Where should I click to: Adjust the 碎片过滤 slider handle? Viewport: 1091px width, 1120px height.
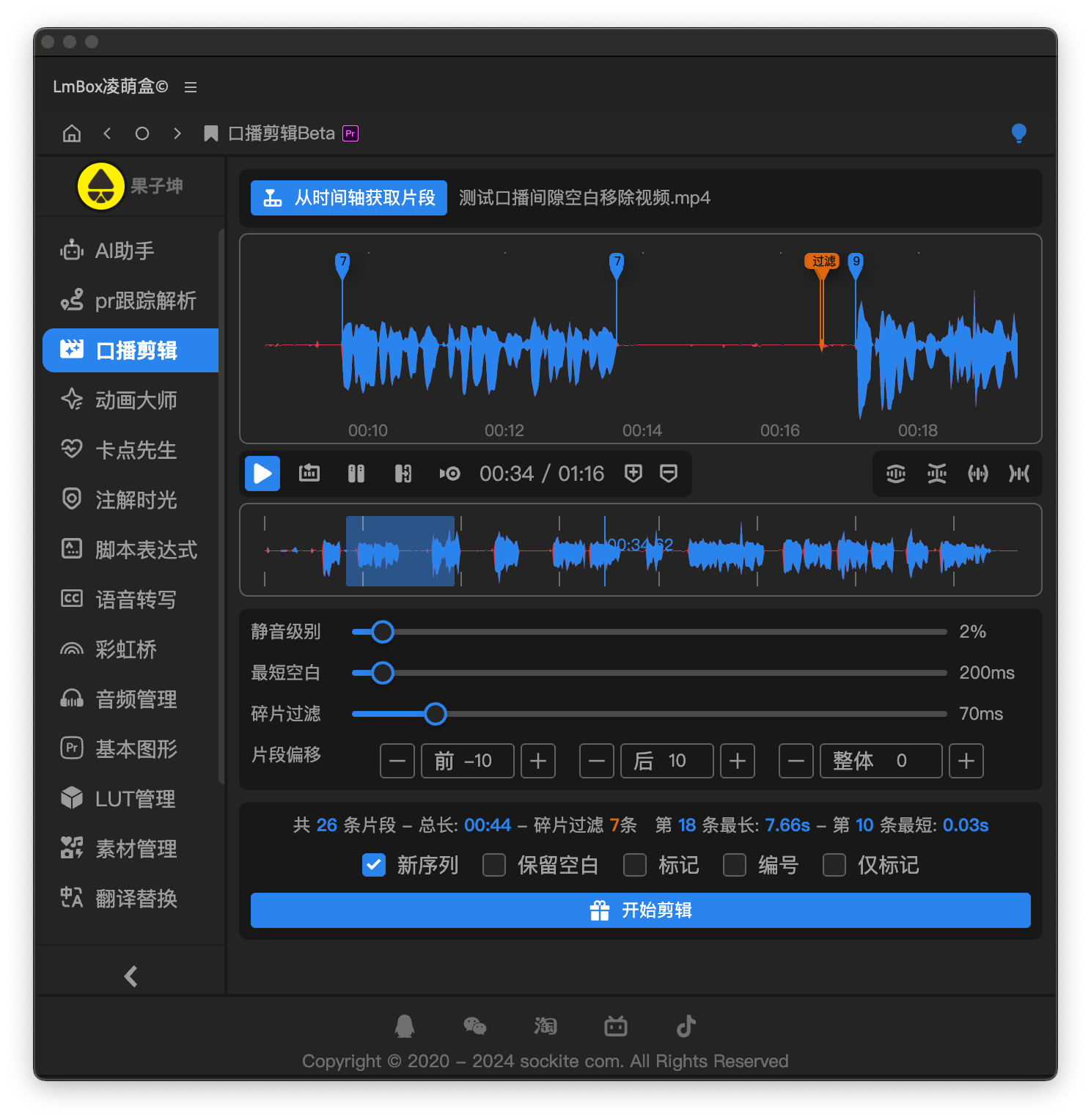point(436,714)
